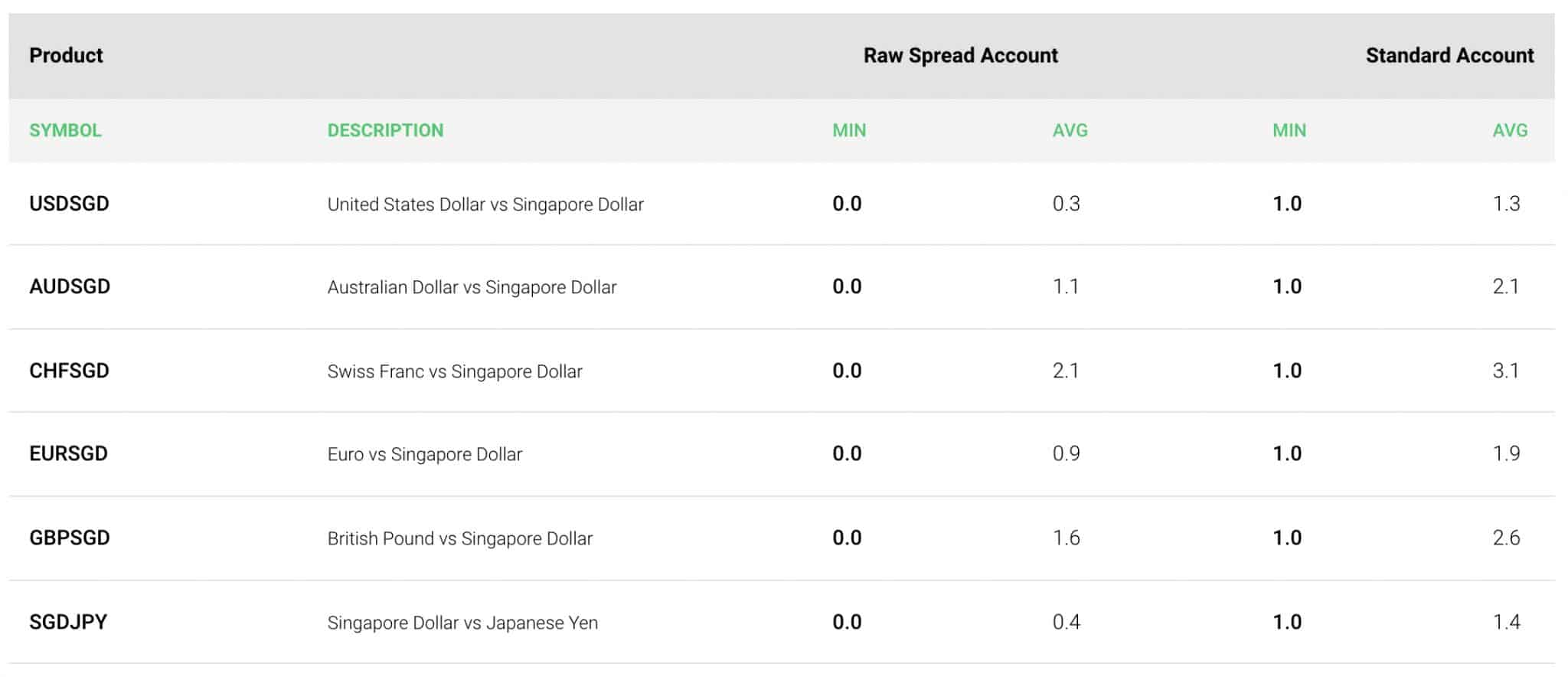Click USDSGD raw spread average 0.3
The width and height of the screenshot is (1568, 677).
point(1067,204)
